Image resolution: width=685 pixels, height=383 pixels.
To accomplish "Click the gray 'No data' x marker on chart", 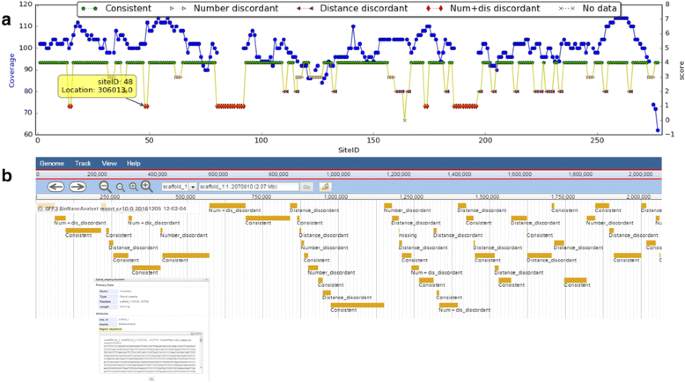I will pos(405,120).
